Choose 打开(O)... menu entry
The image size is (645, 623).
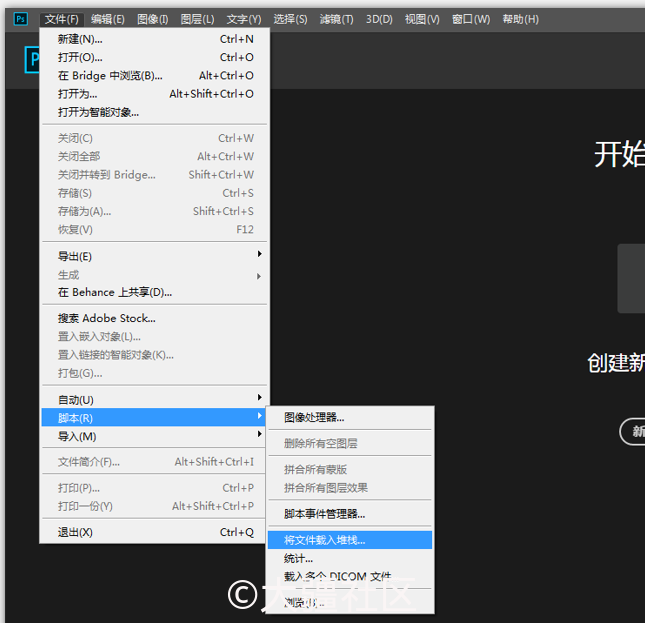155,57
